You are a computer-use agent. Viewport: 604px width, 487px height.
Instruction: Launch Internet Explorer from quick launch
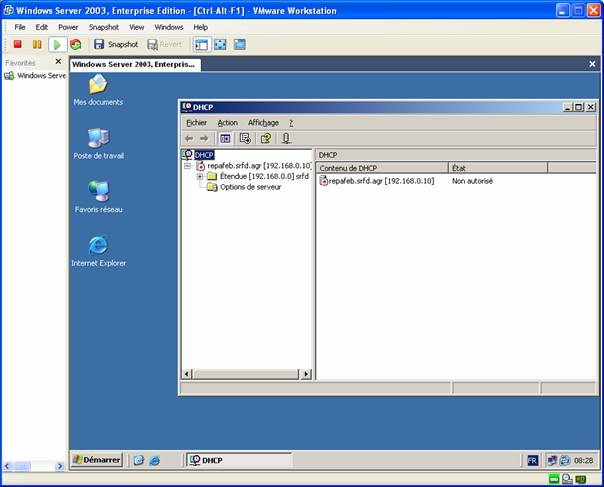[154, 460]
